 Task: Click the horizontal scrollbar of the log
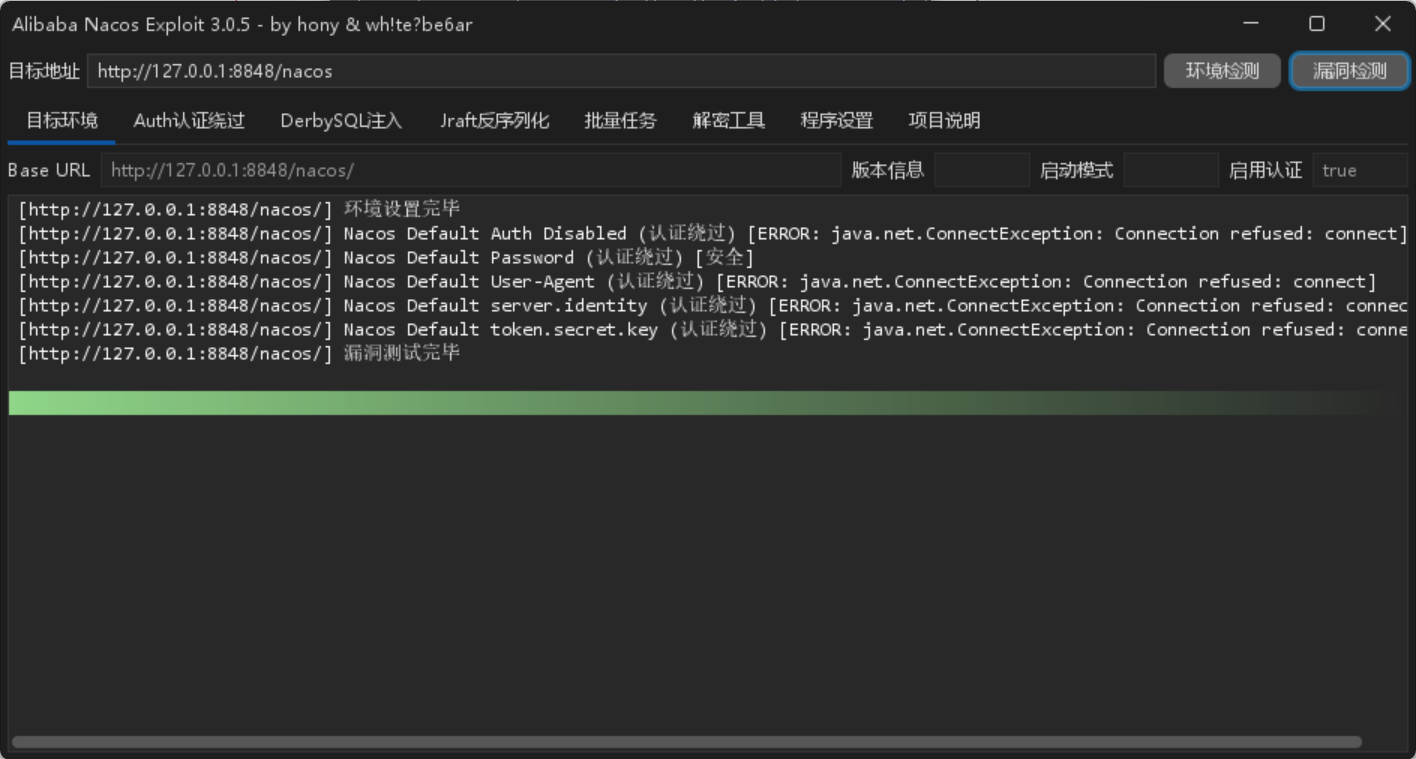686,742
